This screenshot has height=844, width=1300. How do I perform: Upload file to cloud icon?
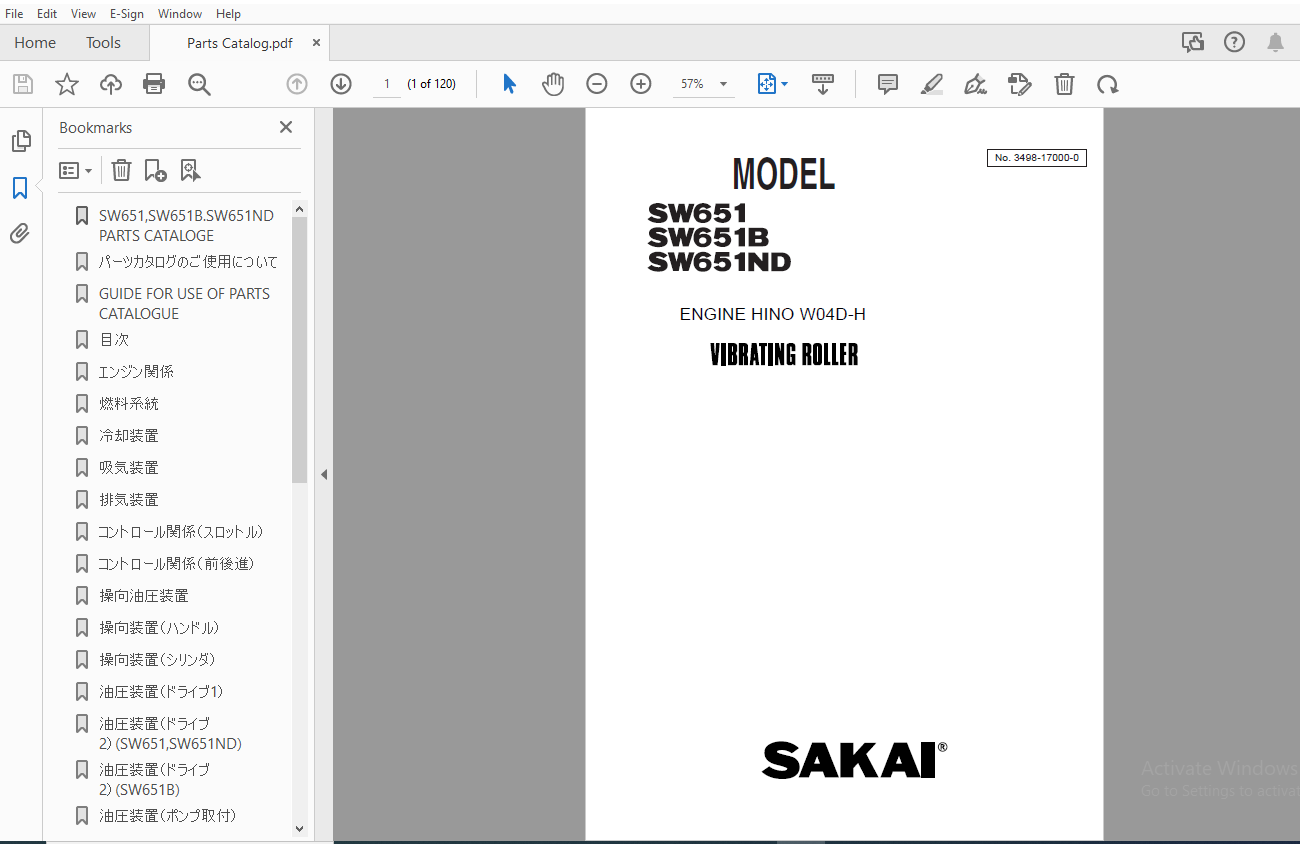[x=111, y=84]
